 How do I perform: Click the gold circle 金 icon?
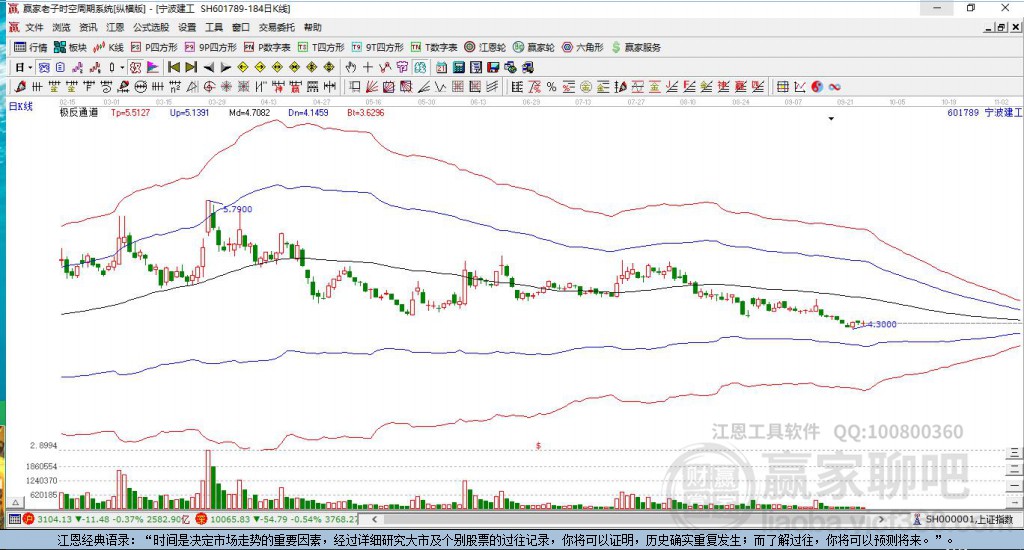coord(586,87)
